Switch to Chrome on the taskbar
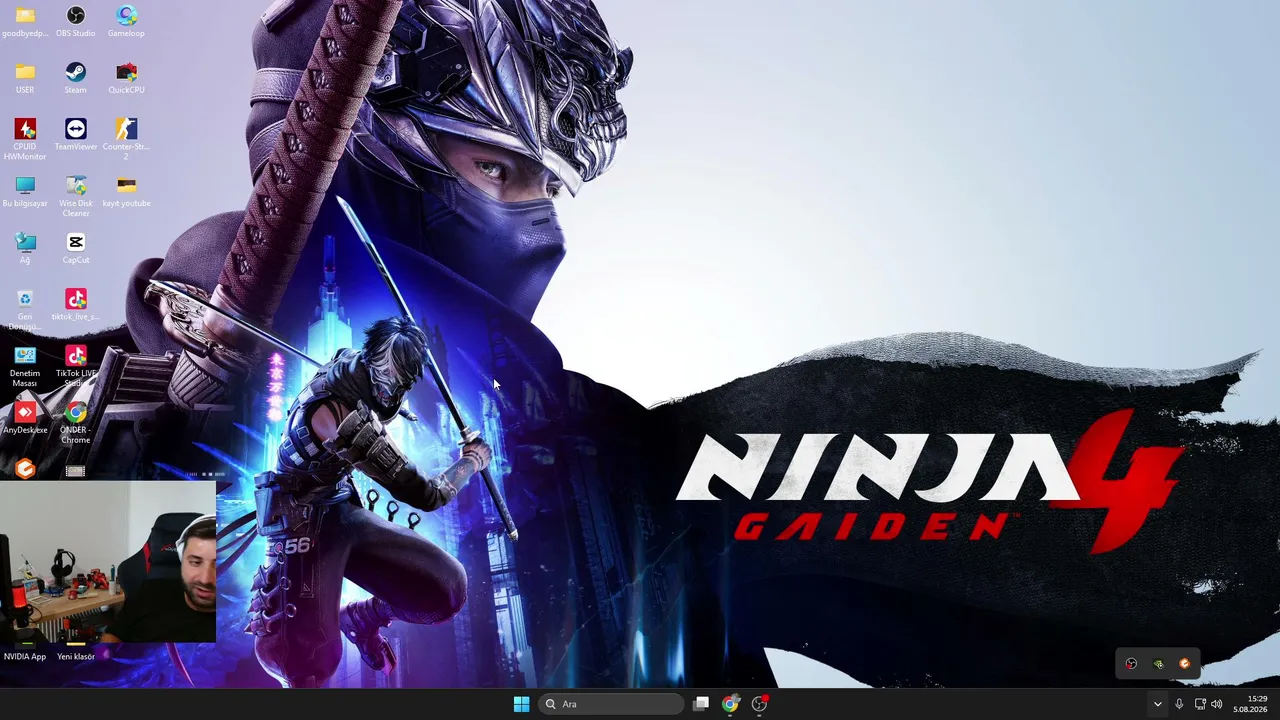 730,704
